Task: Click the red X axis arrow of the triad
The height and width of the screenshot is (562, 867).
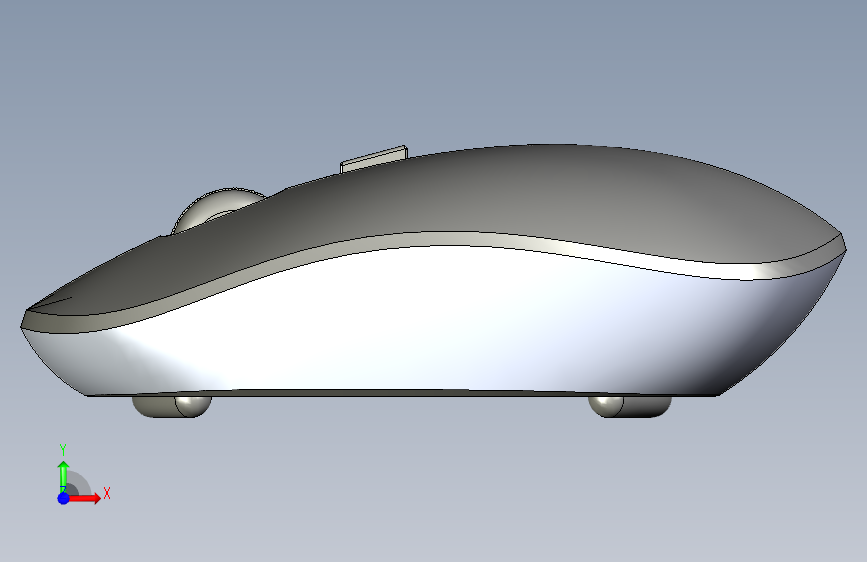Action: tap(84, 498)
